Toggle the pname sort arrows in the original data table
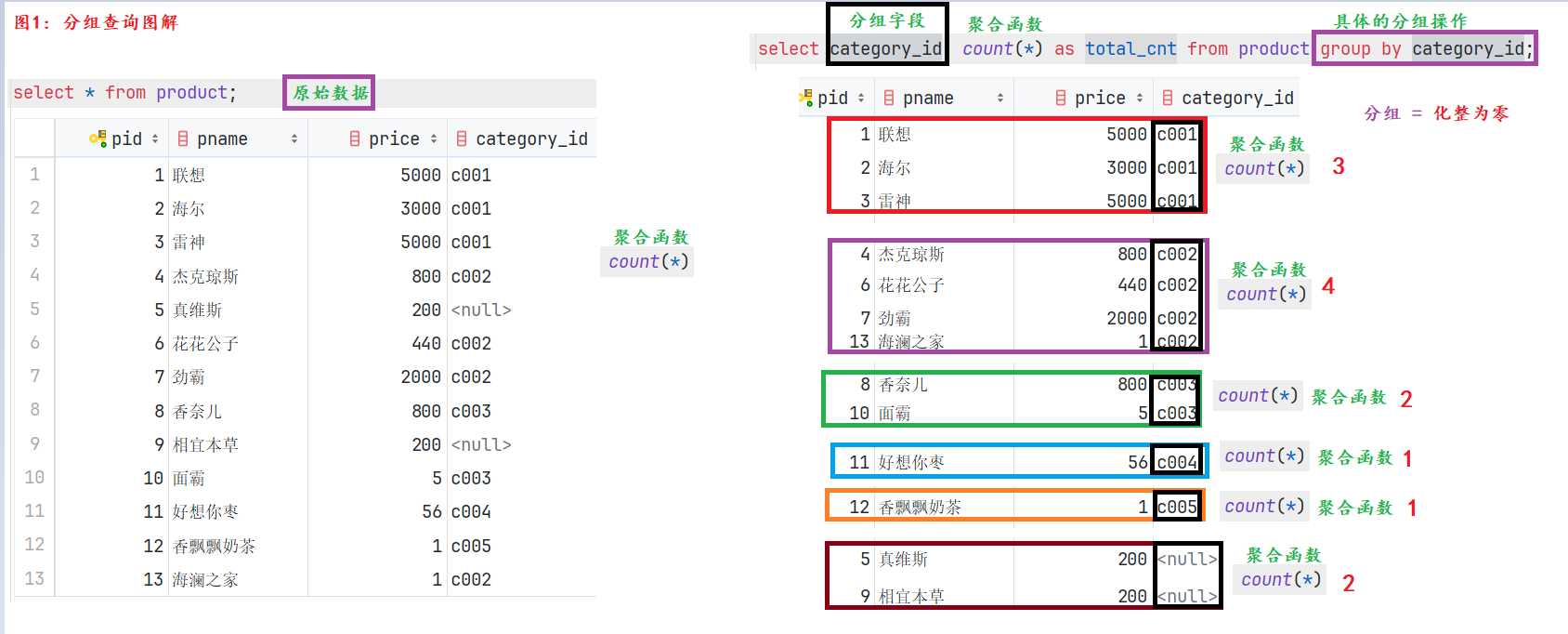 [294, 139]
